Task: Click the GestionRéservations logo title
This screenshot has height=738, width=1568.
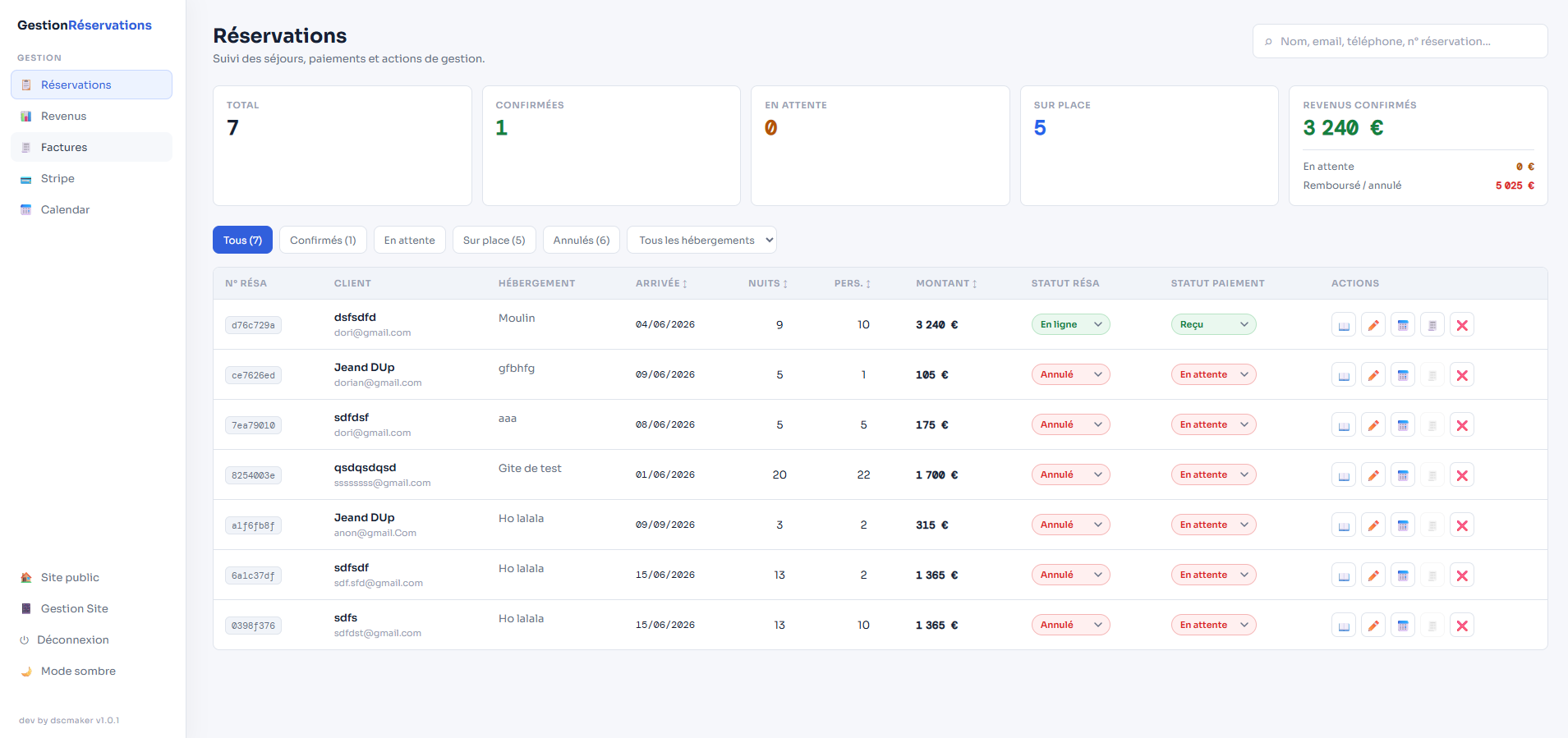Action: [x=85, y=25]
